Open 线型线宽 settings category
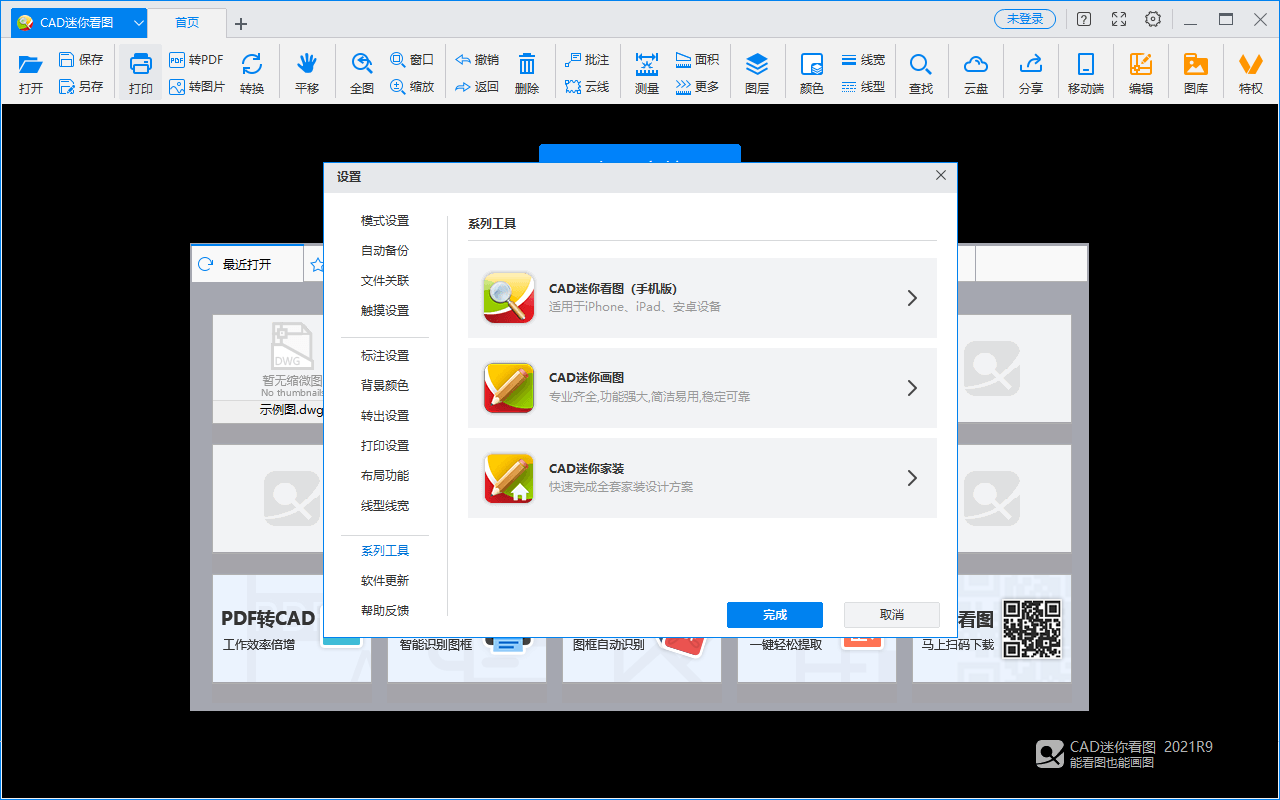This screenshot has width=1280, height=800. tap(385, 506)
